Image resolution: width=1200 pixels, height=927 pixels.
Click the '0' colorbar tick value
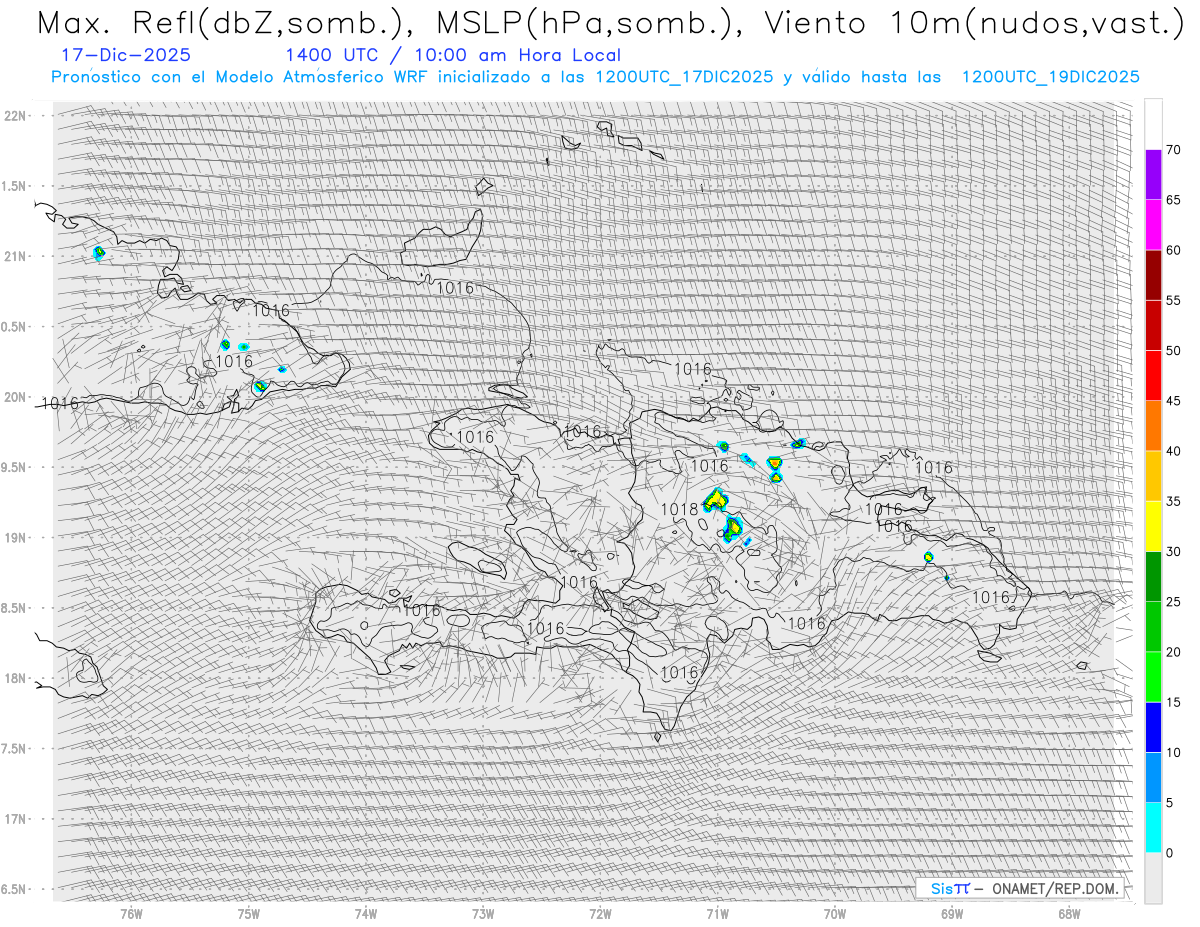pyautogui.click(x=1169, y=853)
